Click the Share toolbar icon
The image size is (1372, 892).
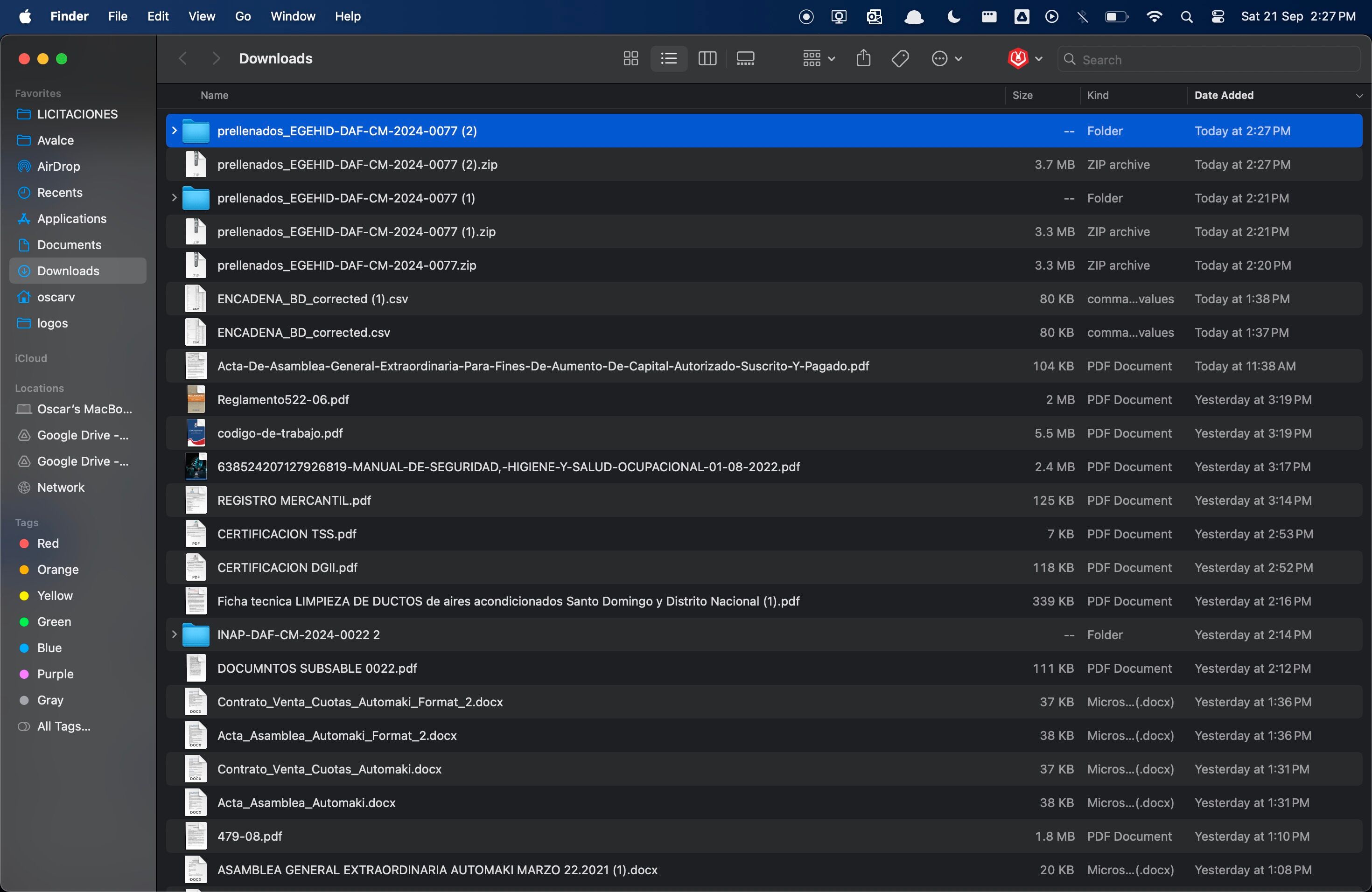[x=863, y=58]
